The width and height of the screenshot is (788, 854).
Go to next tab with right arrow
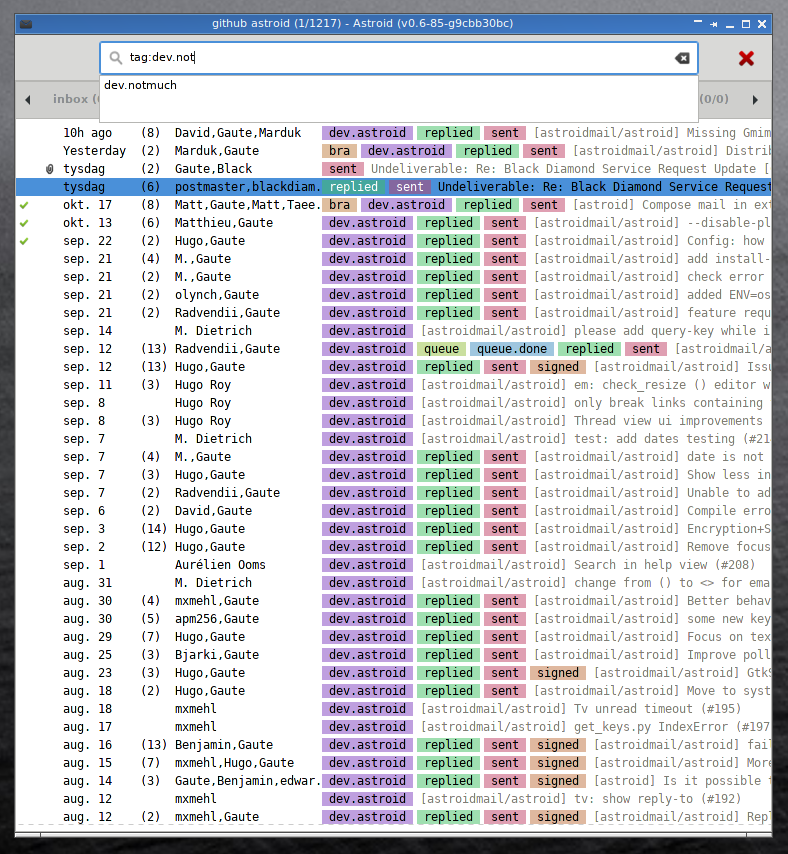click(755, 100)
